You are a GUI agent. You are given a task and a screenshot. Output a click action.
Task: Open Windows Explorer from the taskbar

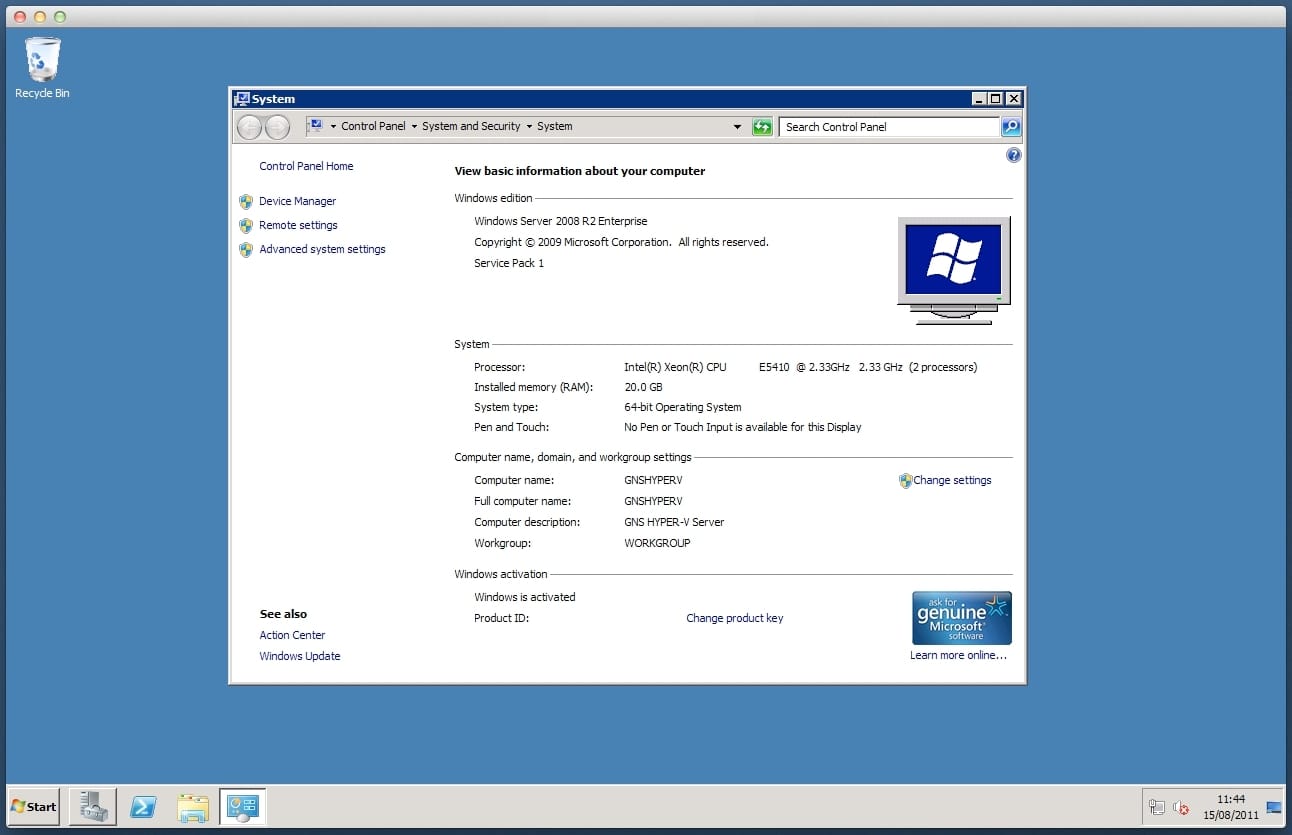193,806
